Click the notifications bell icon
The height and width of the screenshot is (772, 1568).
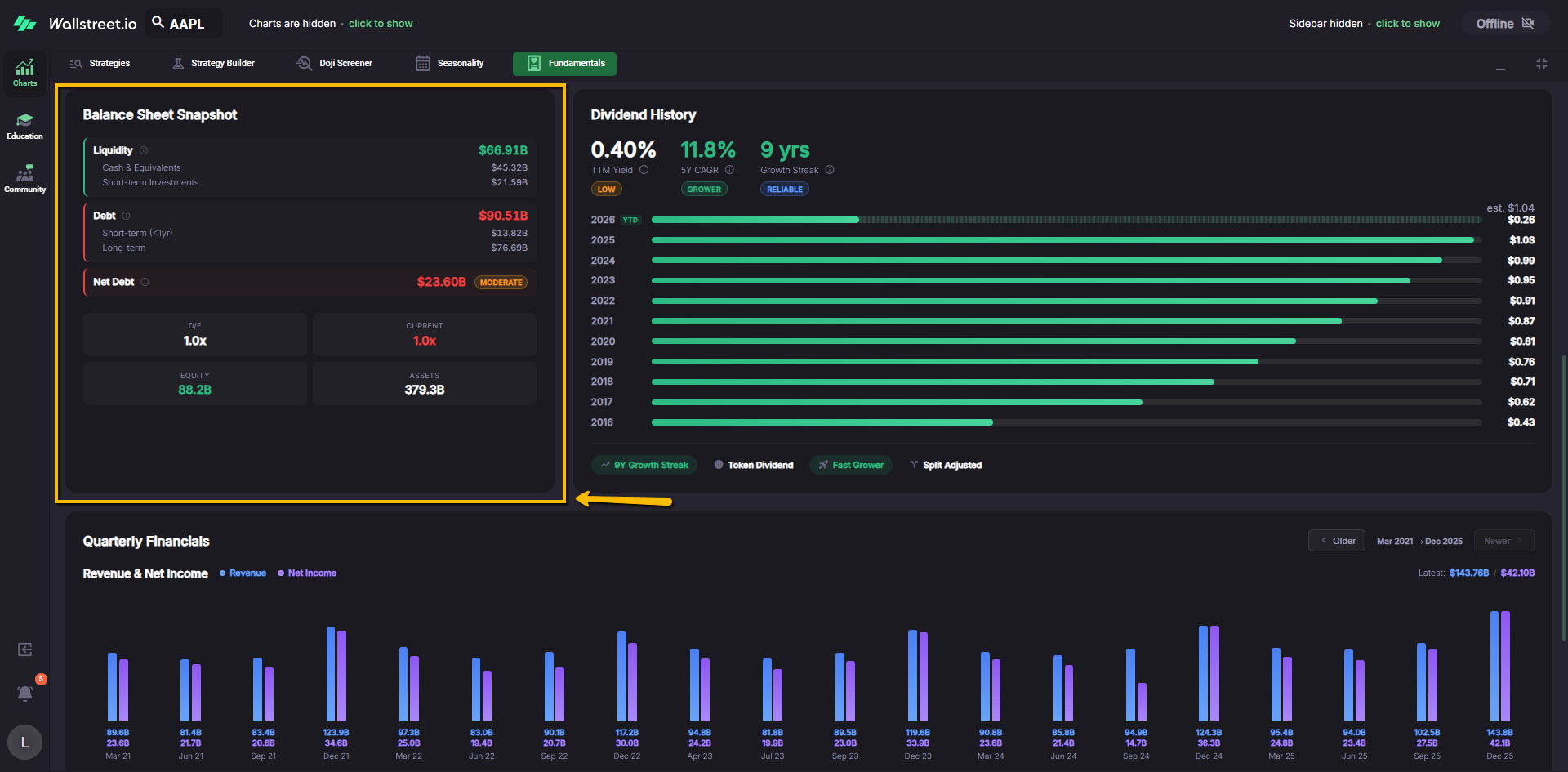25,693
